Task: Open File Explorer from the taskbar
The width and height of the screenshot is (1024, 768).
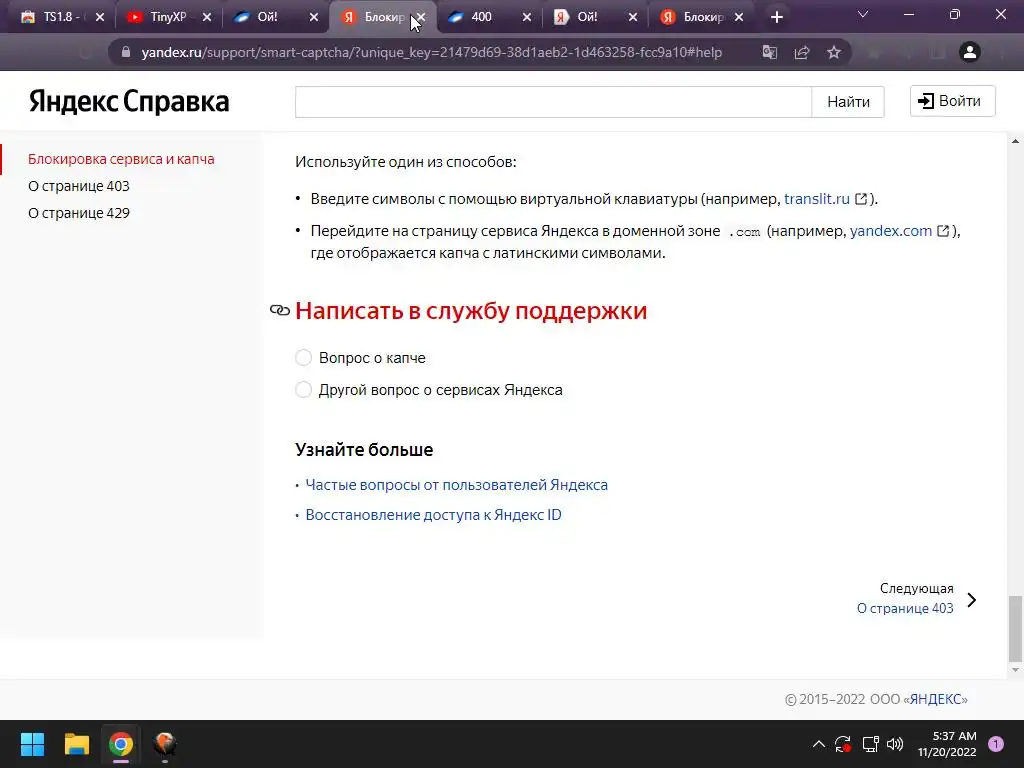Action: pos(76,744)
